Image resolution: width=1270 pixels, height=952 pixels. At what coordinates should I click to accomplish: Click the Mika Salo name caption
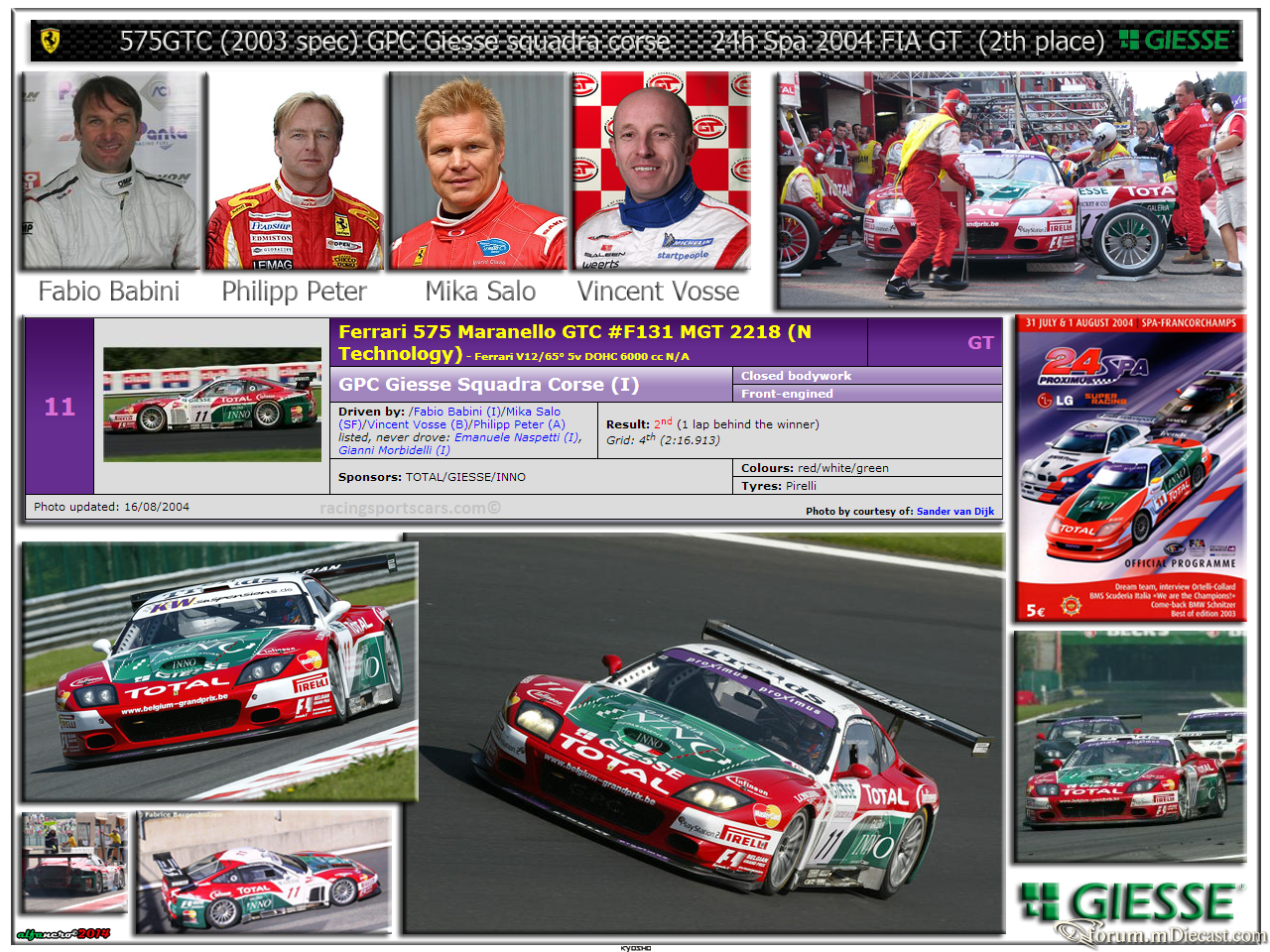coord(480,292)
